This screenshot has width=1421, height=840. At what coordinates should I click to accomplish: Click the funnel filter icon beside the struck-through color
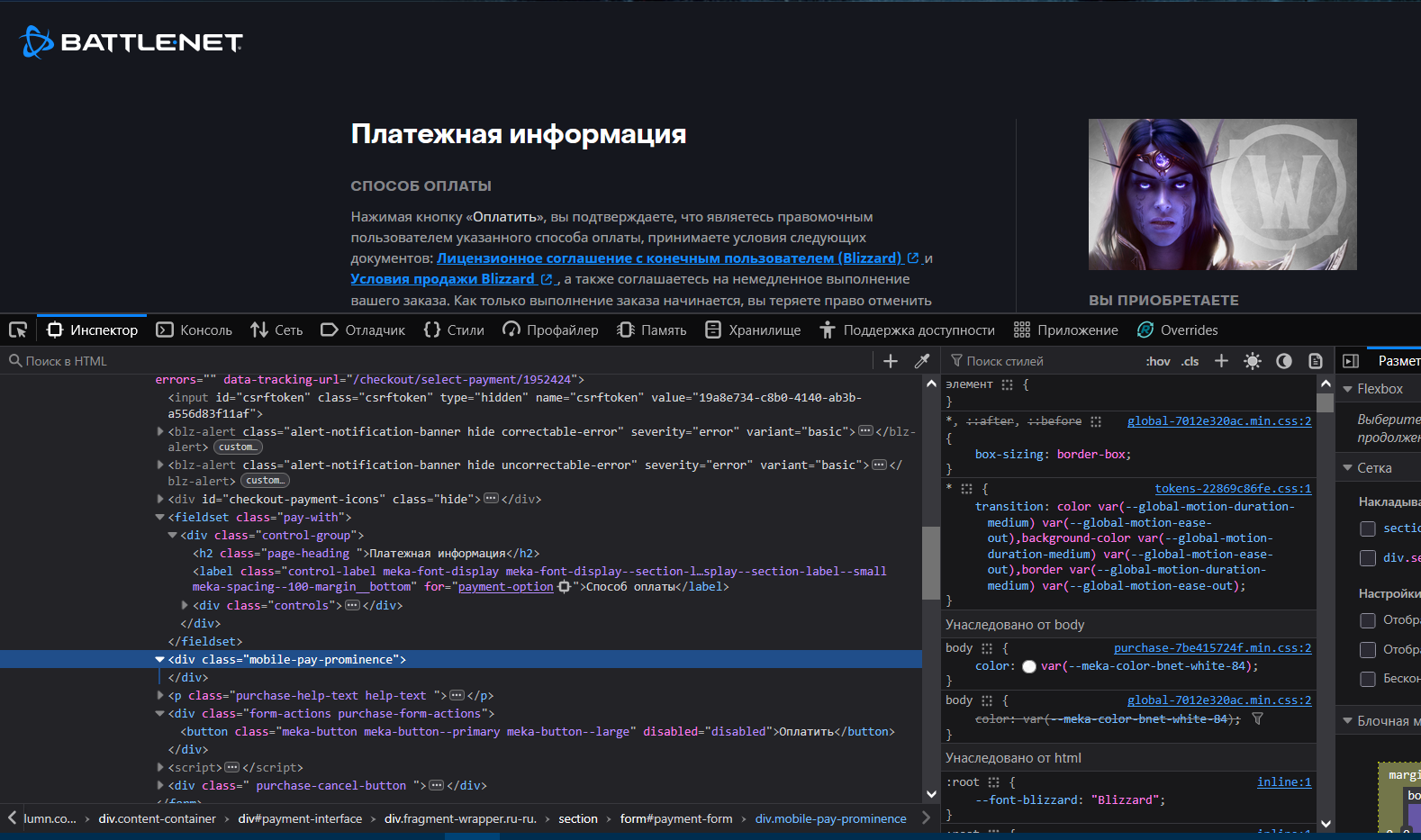[x=1258, y=718]
